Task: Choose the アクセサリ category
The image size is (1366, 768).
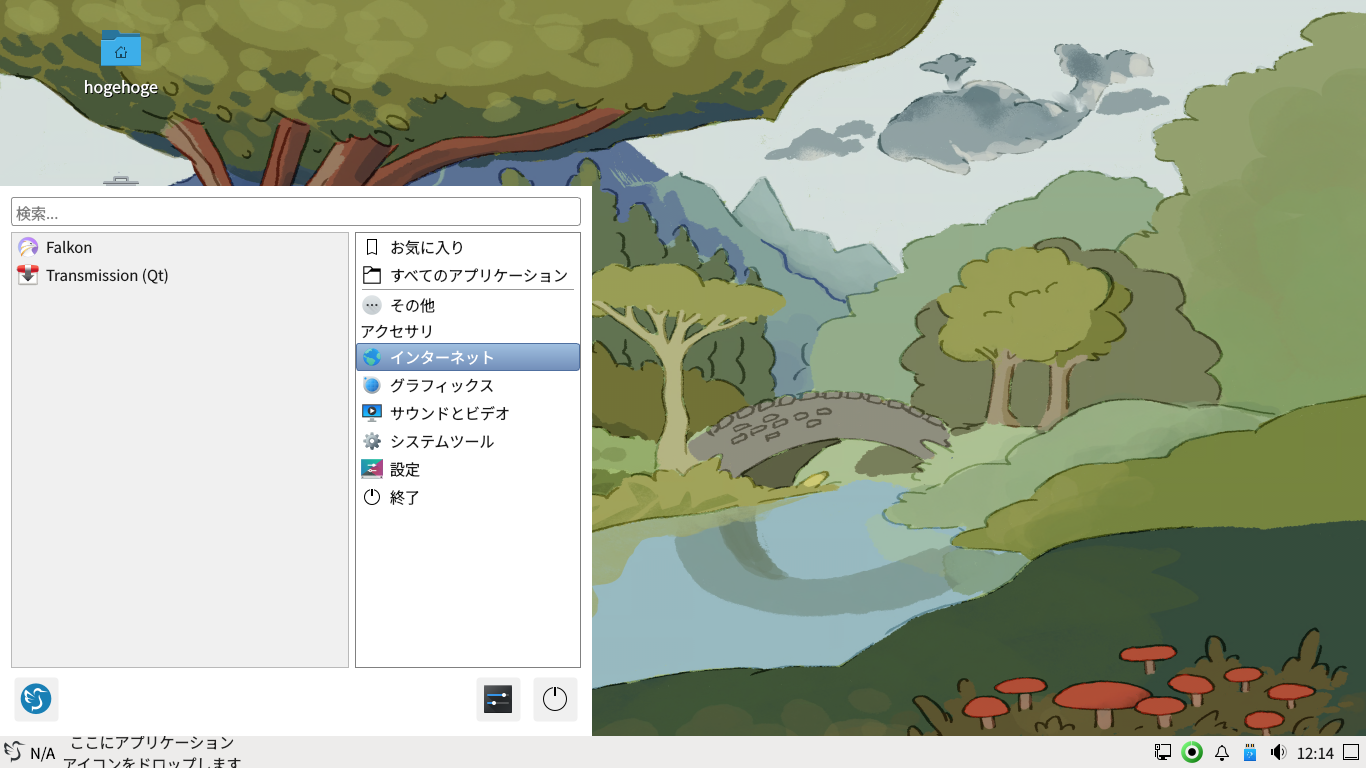Action: pos(468,331)
